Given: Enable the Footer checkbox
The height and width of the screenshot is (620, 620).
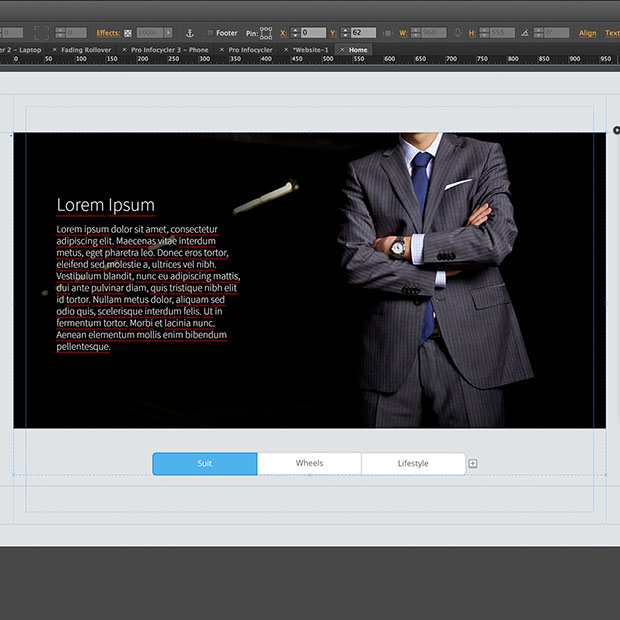Looking at the screenshot, I should [x=210, y=33].
